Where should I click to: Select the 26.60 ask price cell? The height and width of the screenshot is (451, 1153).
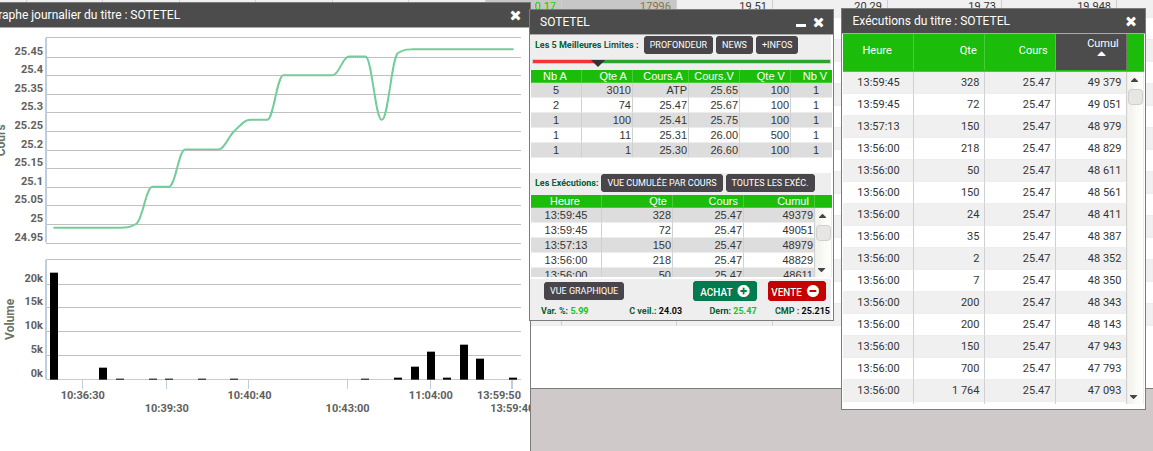(x=713, y=150)
